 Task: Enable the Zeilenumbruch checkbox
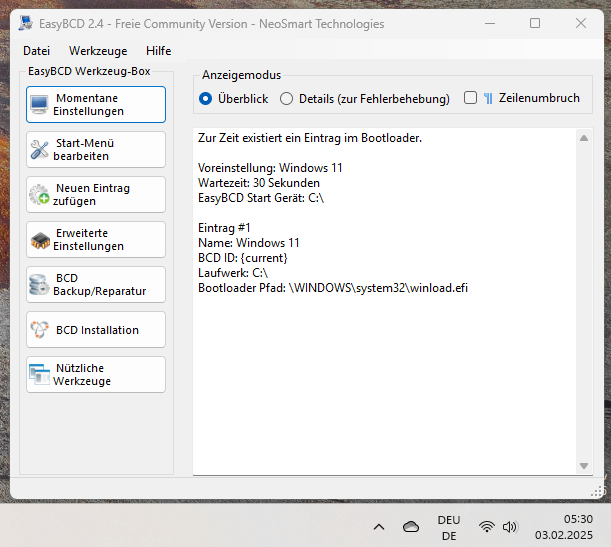point(470,98)
